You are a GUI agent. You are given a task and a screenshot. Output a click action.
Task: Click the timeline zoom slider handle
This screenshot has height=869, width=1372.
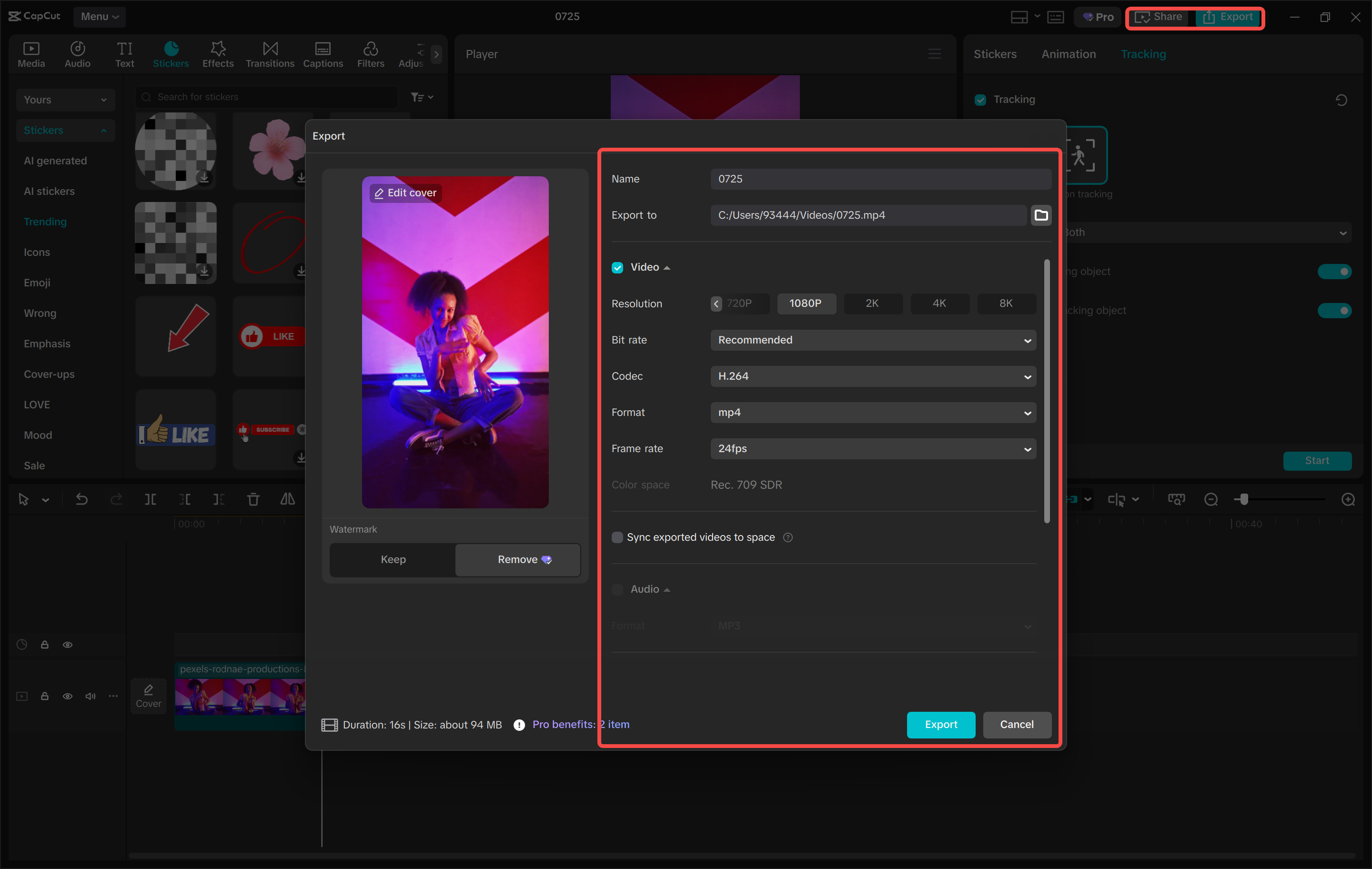1244,499
